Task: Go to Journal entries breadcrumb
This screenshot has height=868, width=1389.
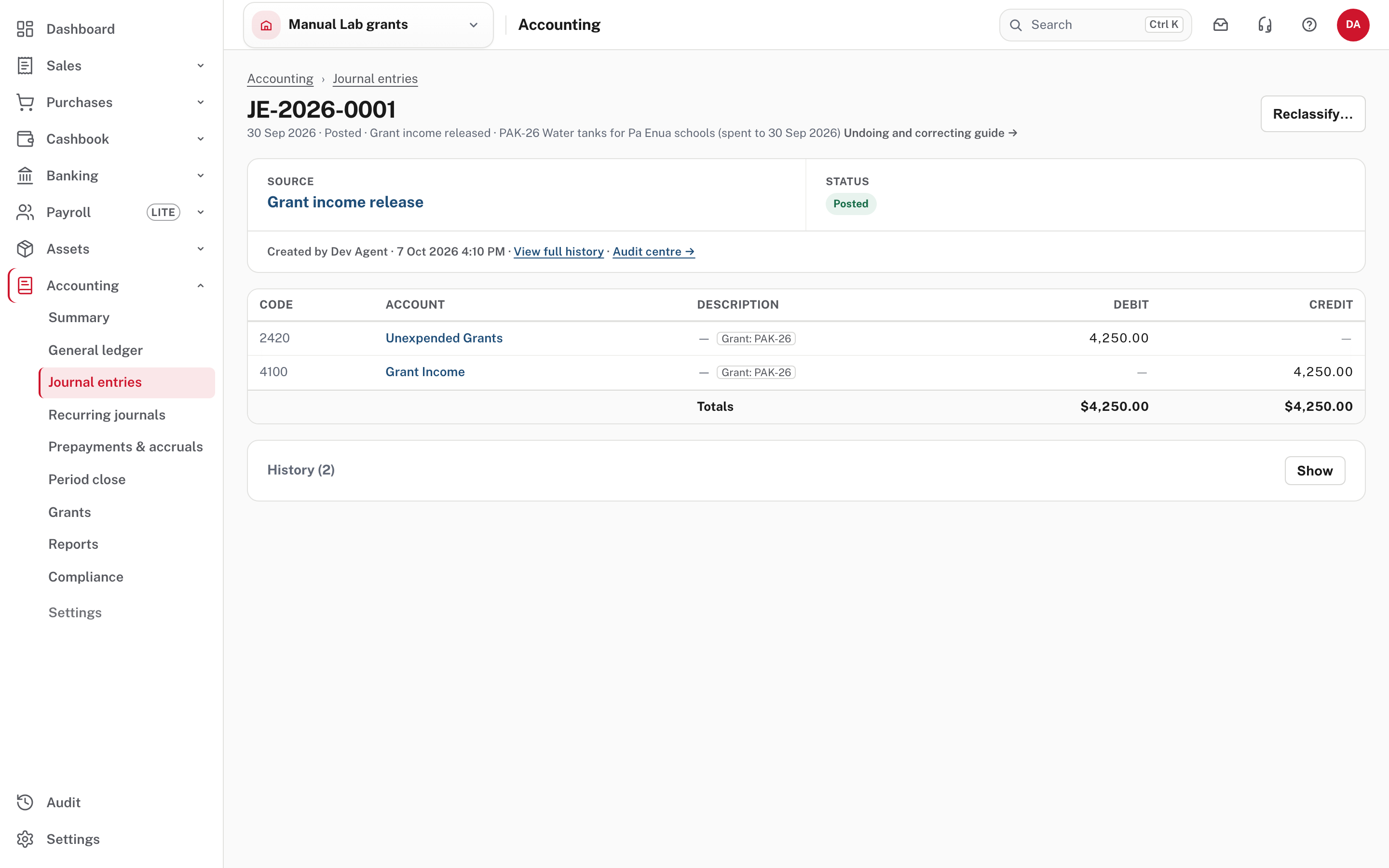Action: pyautogui.click(x=375, y=79)
